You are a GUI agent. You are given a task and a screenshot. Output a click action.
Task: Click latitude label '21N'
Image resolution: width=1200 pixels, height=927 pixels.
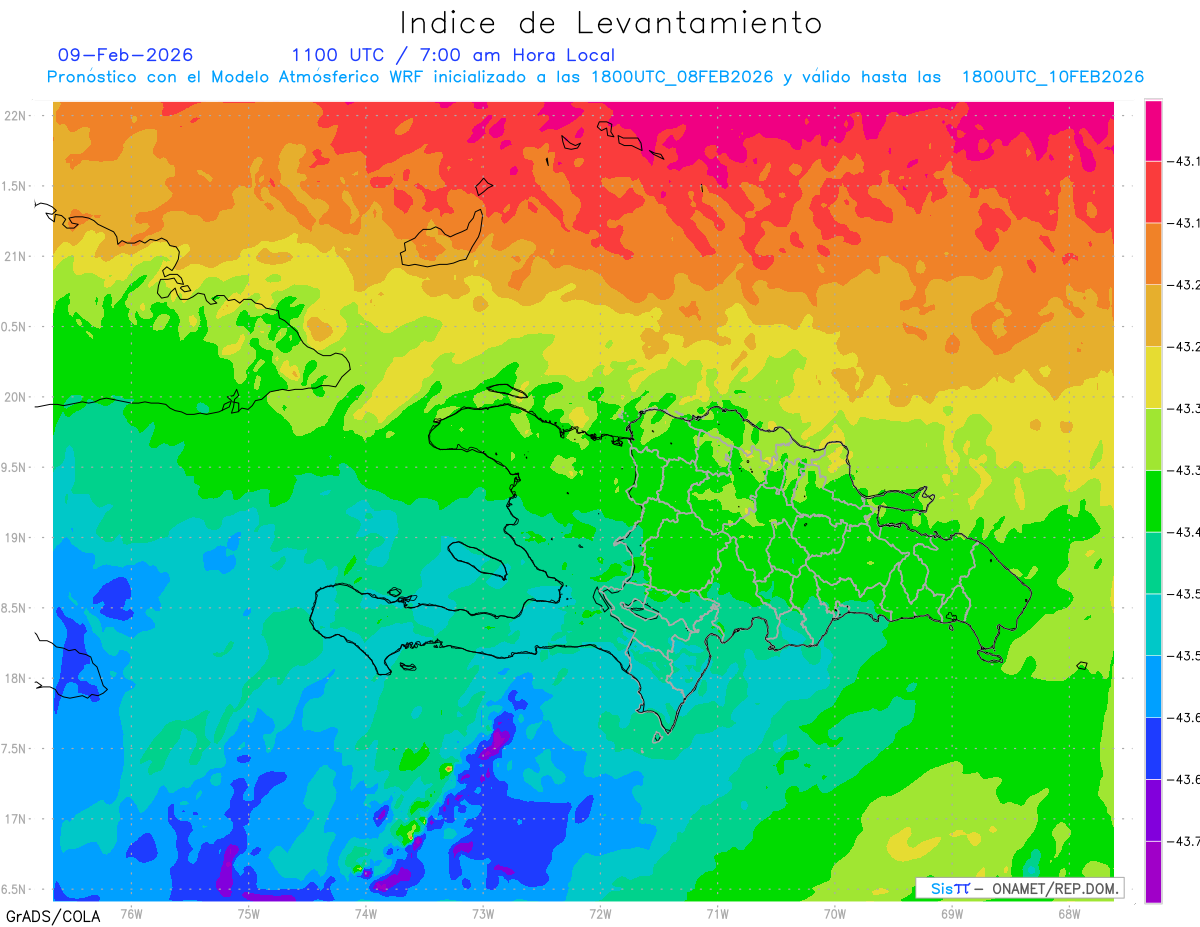pyautogui.click(x=16, y=257)
